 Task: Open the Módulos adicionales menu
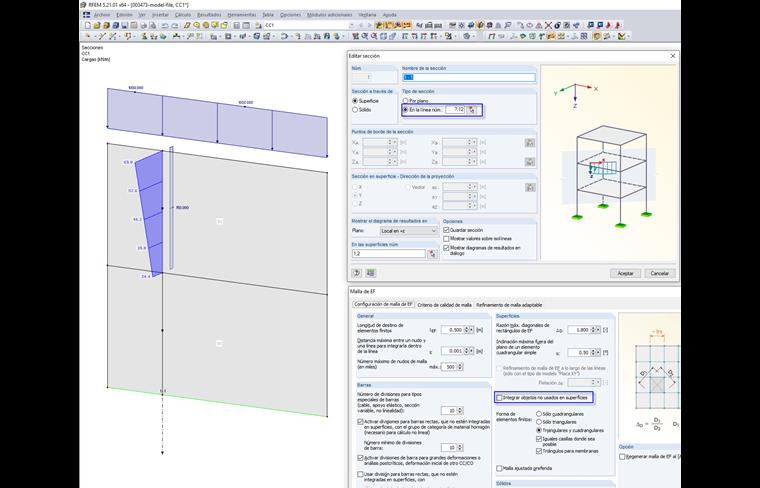(330, 15)
